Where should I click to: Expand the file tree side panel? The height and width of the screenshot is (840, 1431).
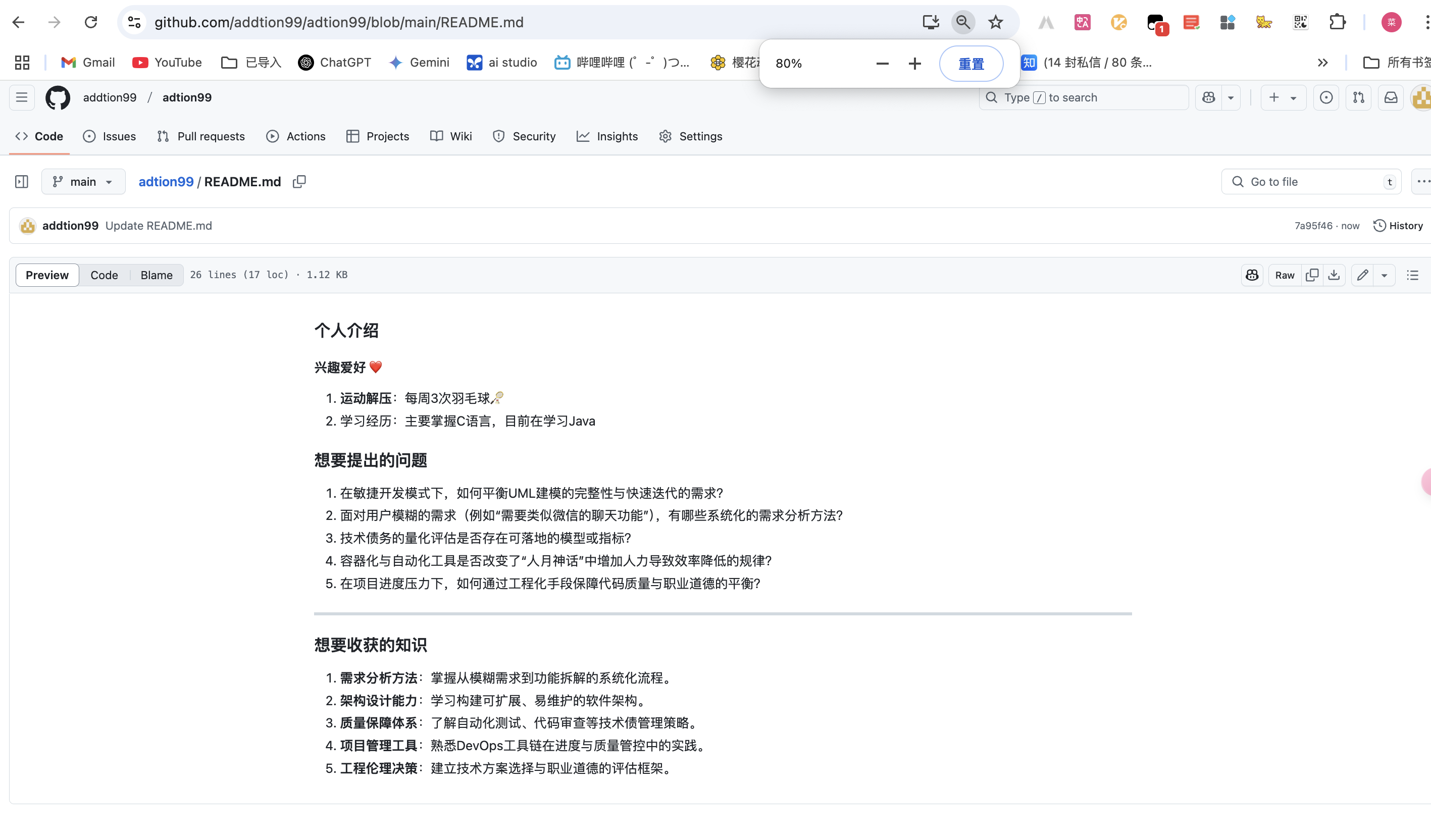22,182
